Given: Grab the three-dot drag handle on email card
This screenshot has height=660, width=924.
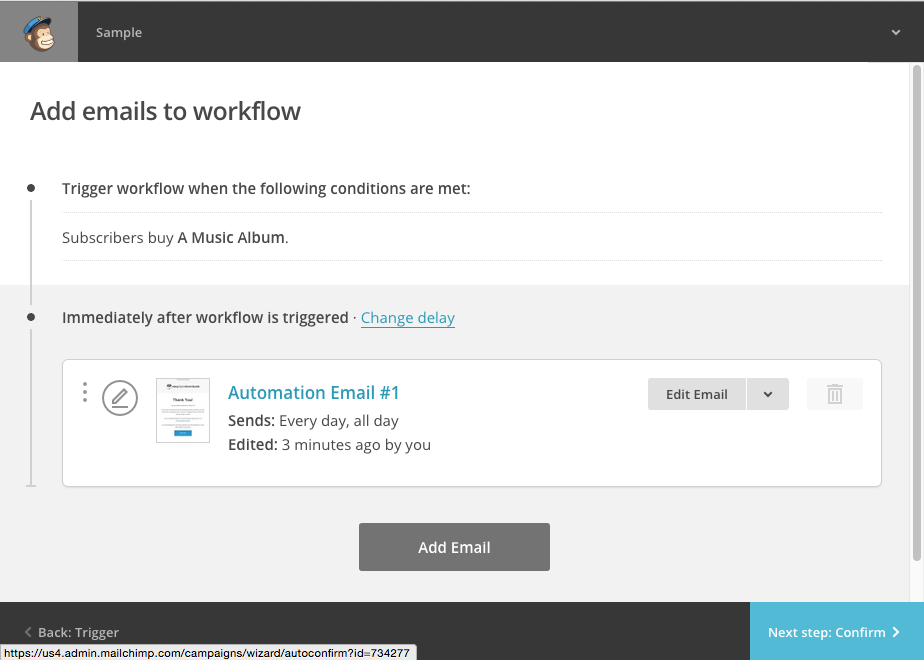Looking at the screenshot, I should pyautogui.click(x=85, y=393).
